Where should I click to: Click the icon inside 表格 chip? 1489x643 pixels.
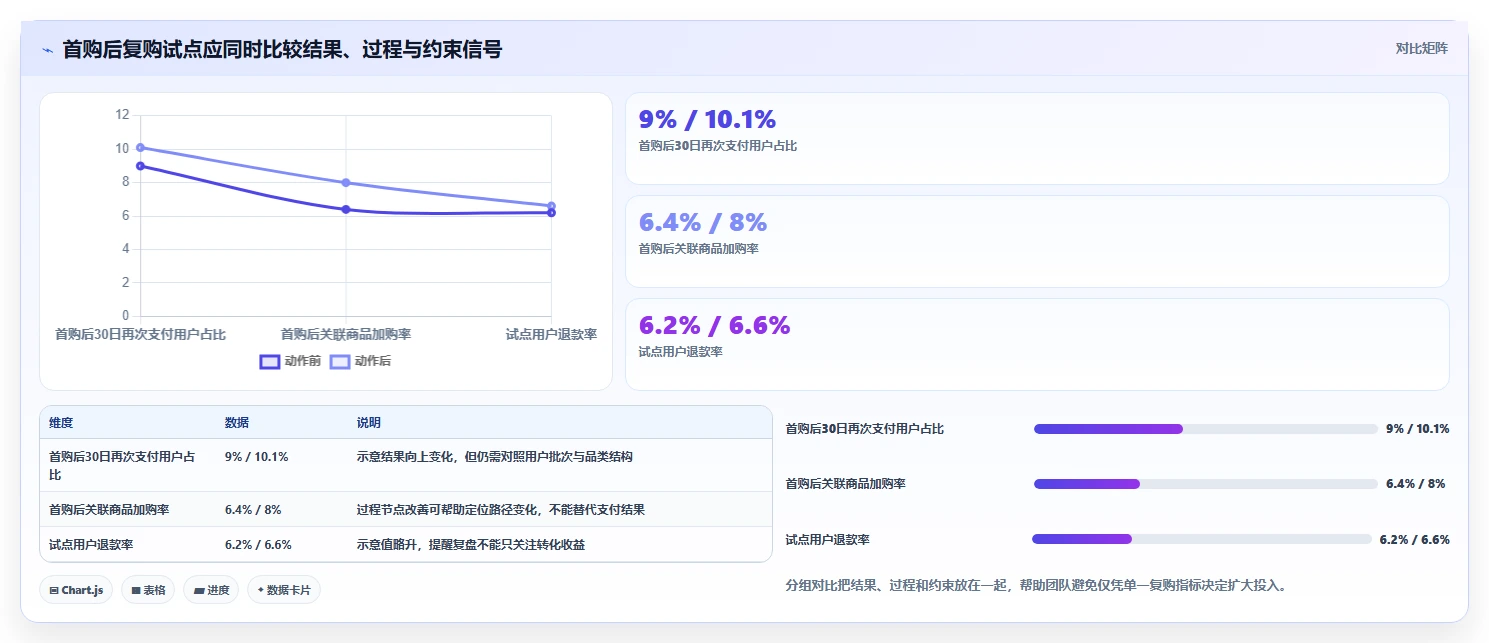(x=135, y=590)
